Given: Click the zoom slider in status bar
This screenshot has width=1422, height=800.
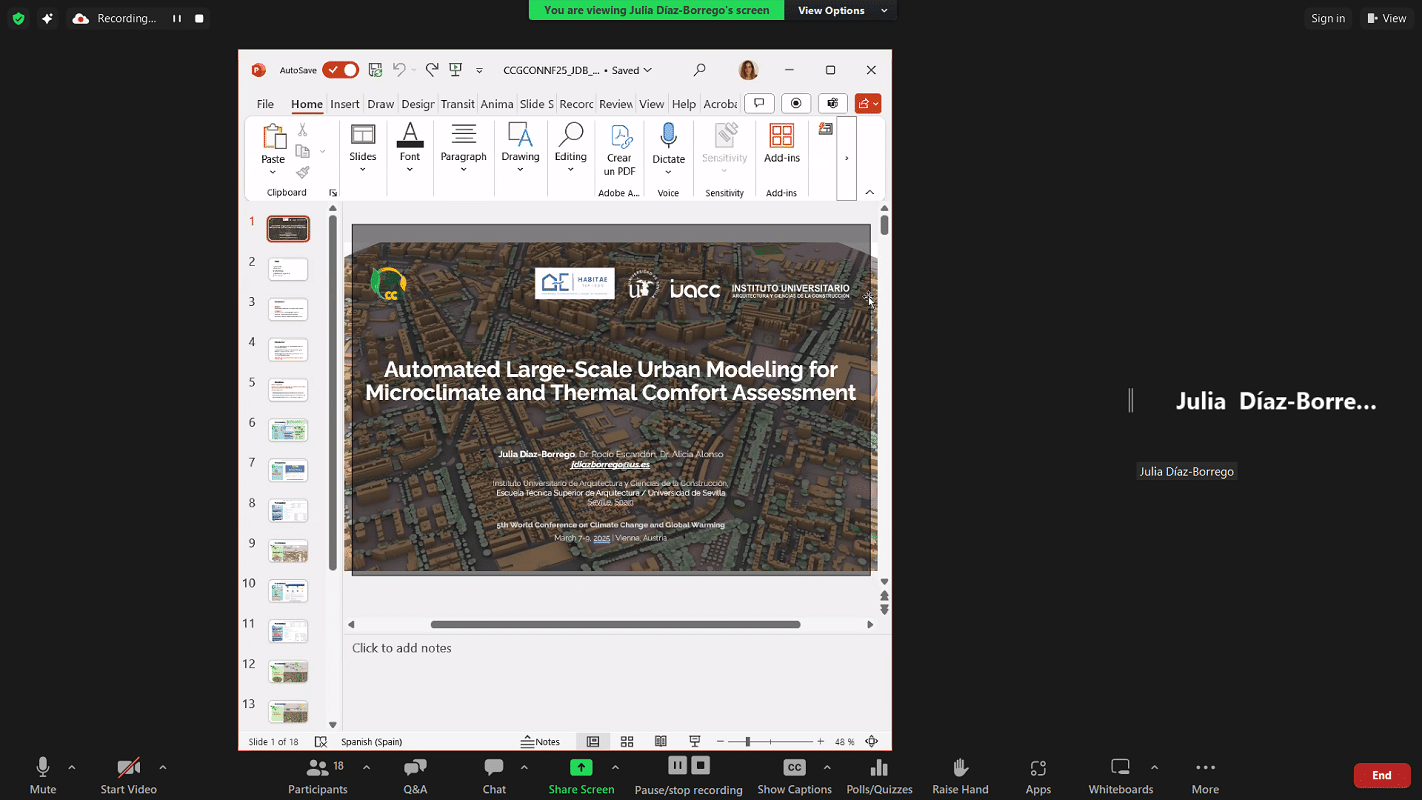Looking at the screenshot, I should pyautogui.click(x=747, y=742).
